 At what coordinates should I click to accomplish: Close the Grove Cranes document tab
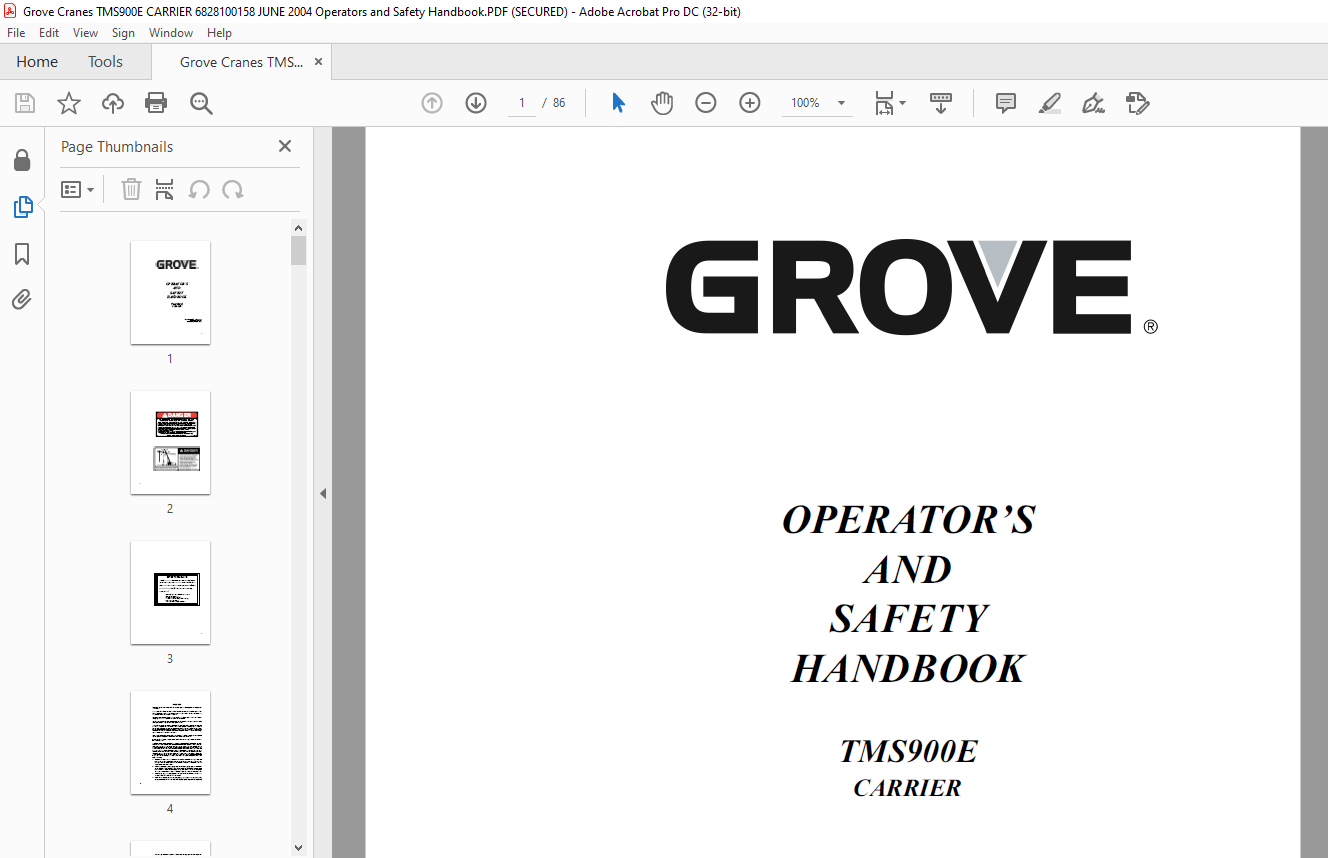click(x=319, y=62)
